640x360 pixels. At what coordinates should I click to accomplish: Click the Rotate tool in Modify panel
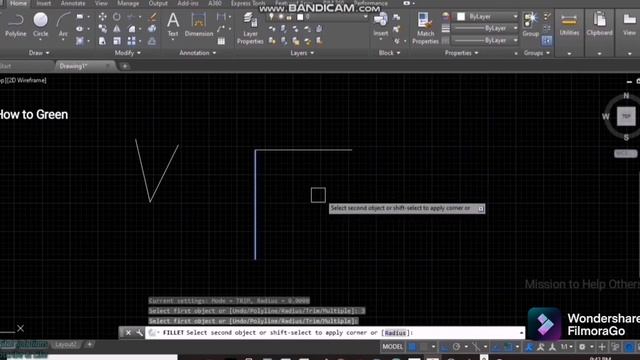click(117, 17)
